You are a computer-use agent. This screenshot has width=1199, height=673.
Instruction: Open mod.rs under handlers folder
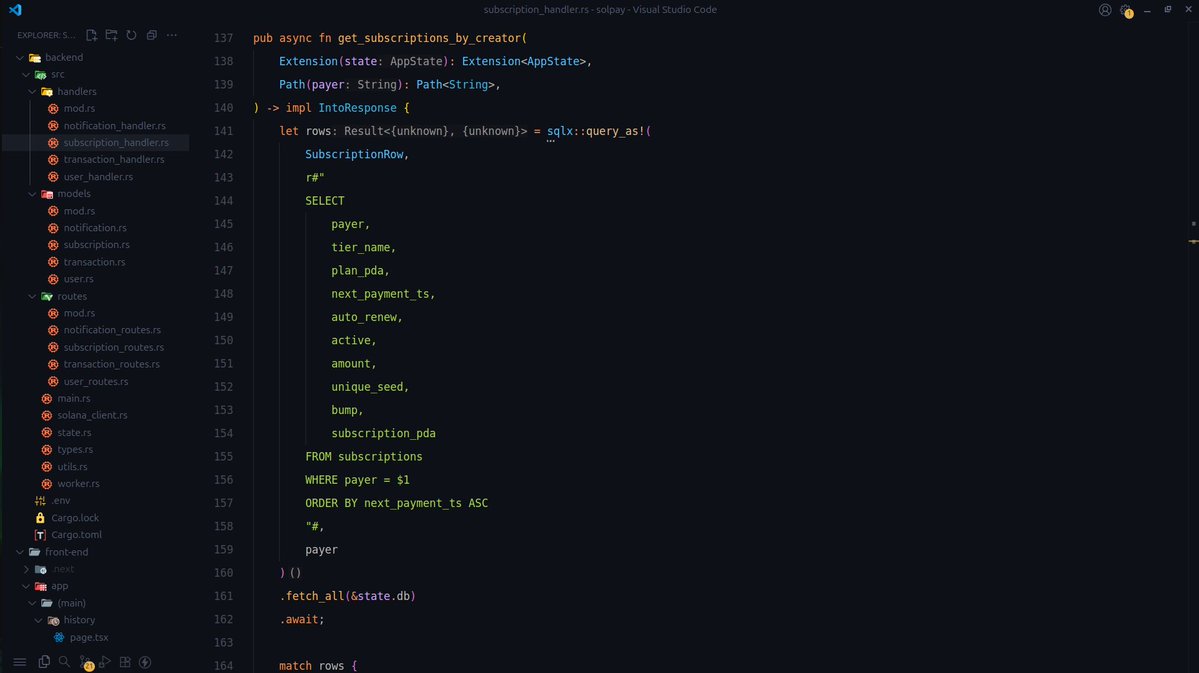(79, 109)
